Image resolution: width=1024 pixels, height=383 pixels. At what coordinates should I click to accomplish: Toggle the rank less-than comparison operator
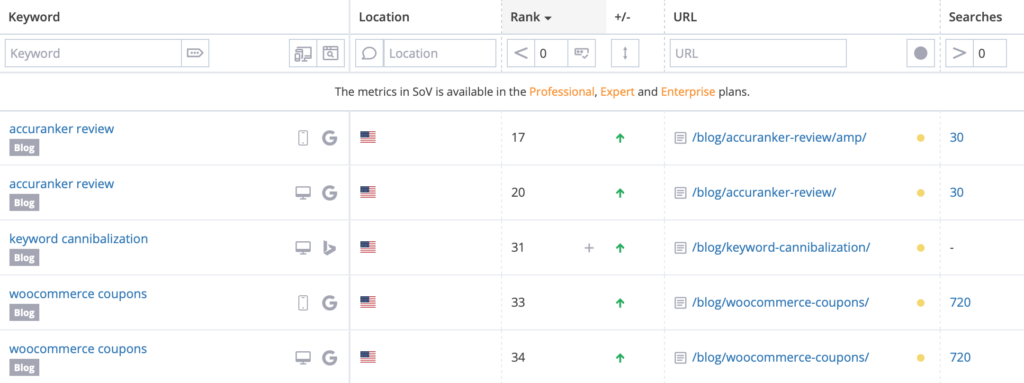[521, 54]
